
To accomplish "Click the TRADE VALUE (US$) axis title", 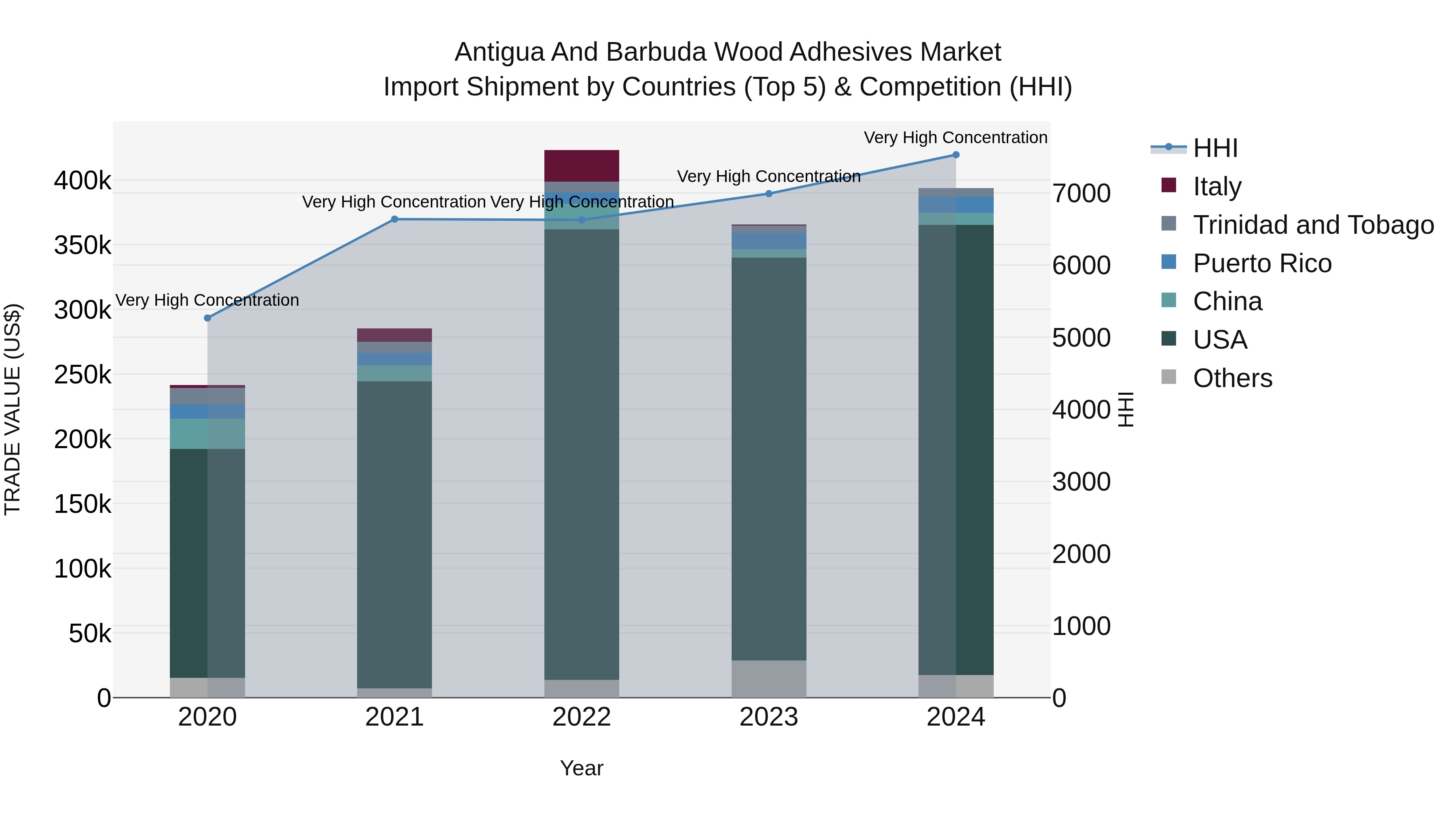I will [x=13, y=409].
